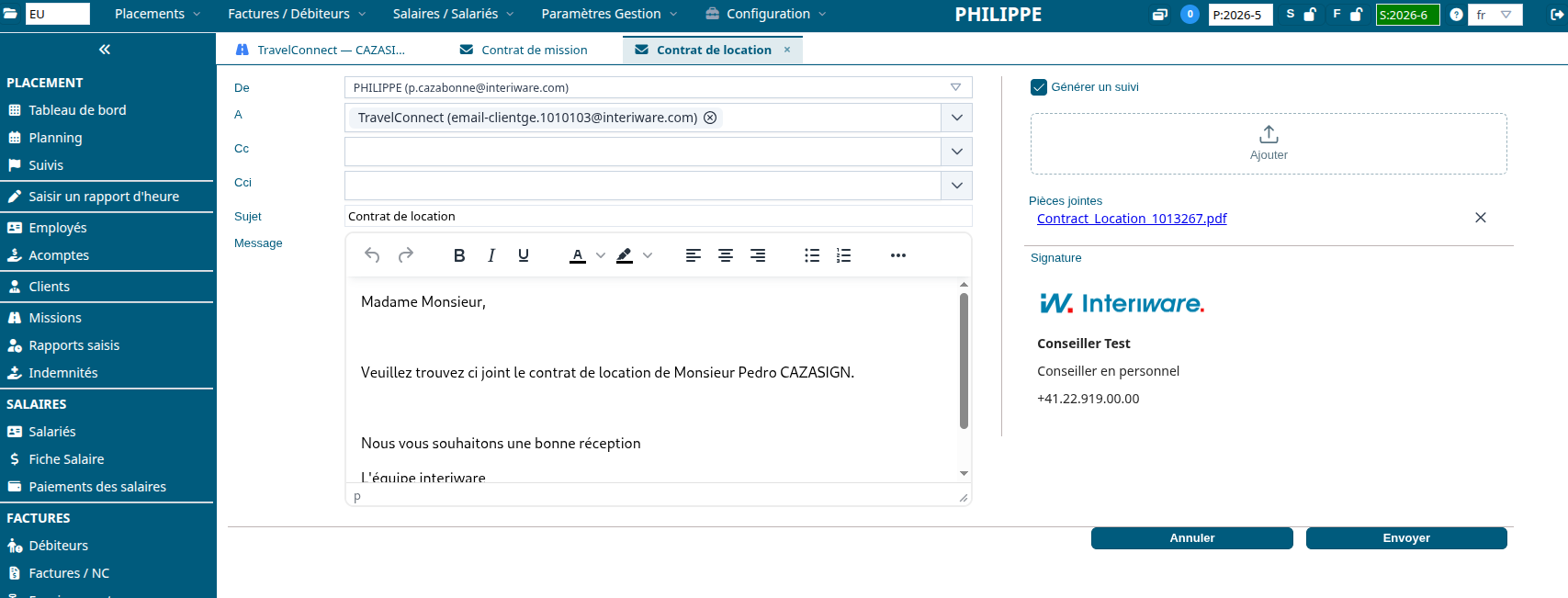Open Paramètres Gestion menu
This screenshot has height=598, width=1568.
(609, 14)
